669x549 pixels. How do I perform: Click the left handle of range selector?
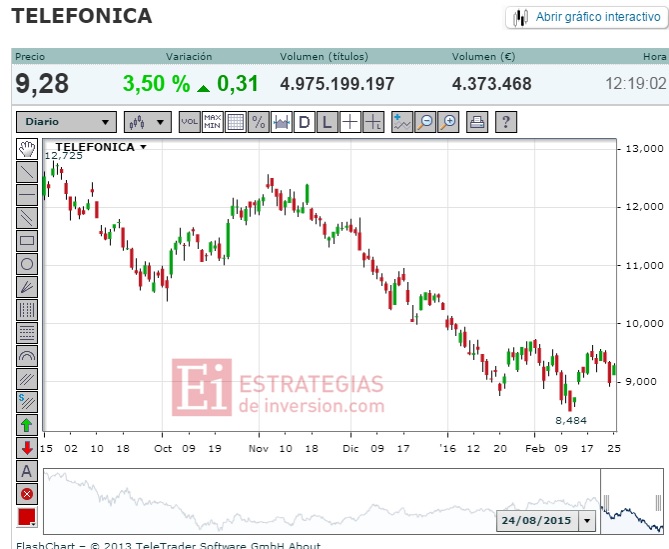click(606, 503)
